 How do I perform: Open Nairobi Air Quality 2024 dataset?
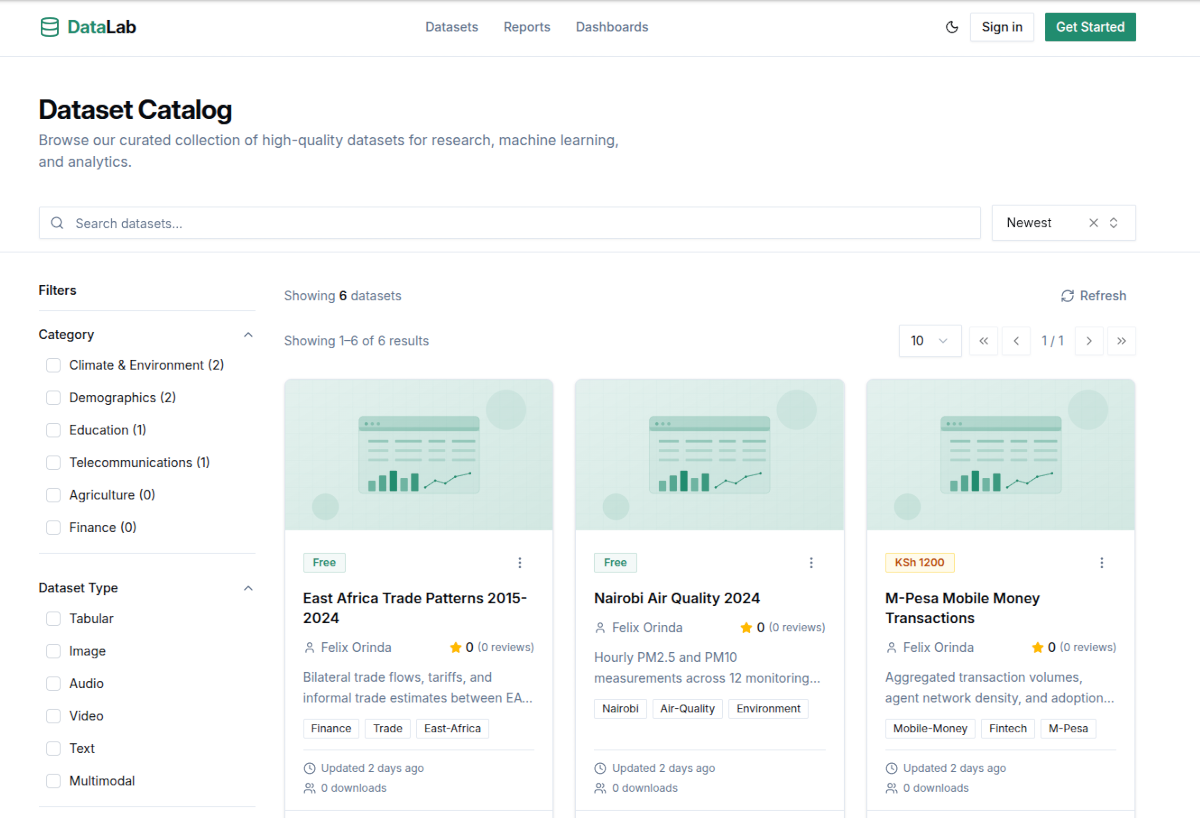pos(677,598)
